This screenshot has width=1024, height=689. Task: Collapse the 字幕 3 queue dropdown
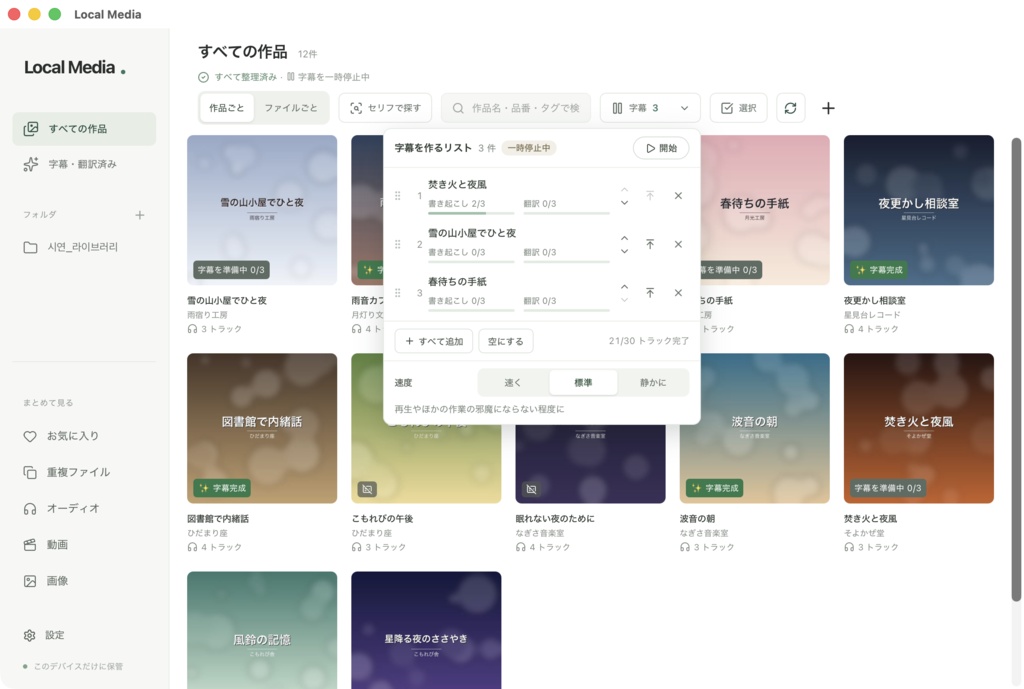(x=650, y=108)
